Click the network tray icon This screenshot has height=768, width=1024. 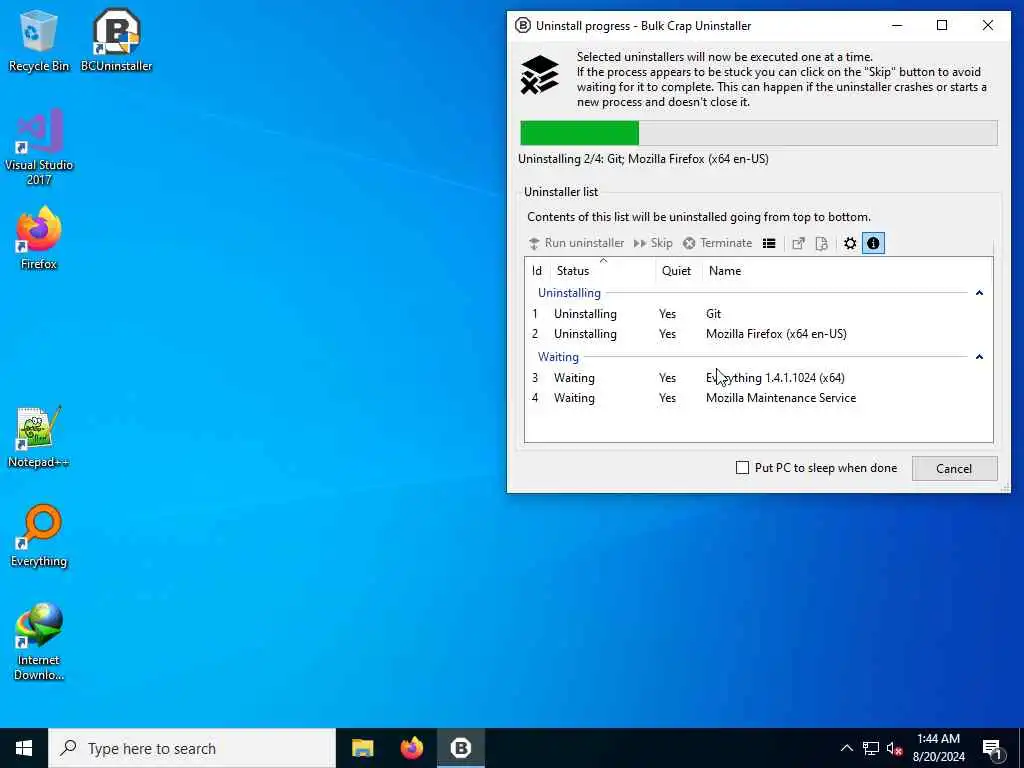point(871,748)
